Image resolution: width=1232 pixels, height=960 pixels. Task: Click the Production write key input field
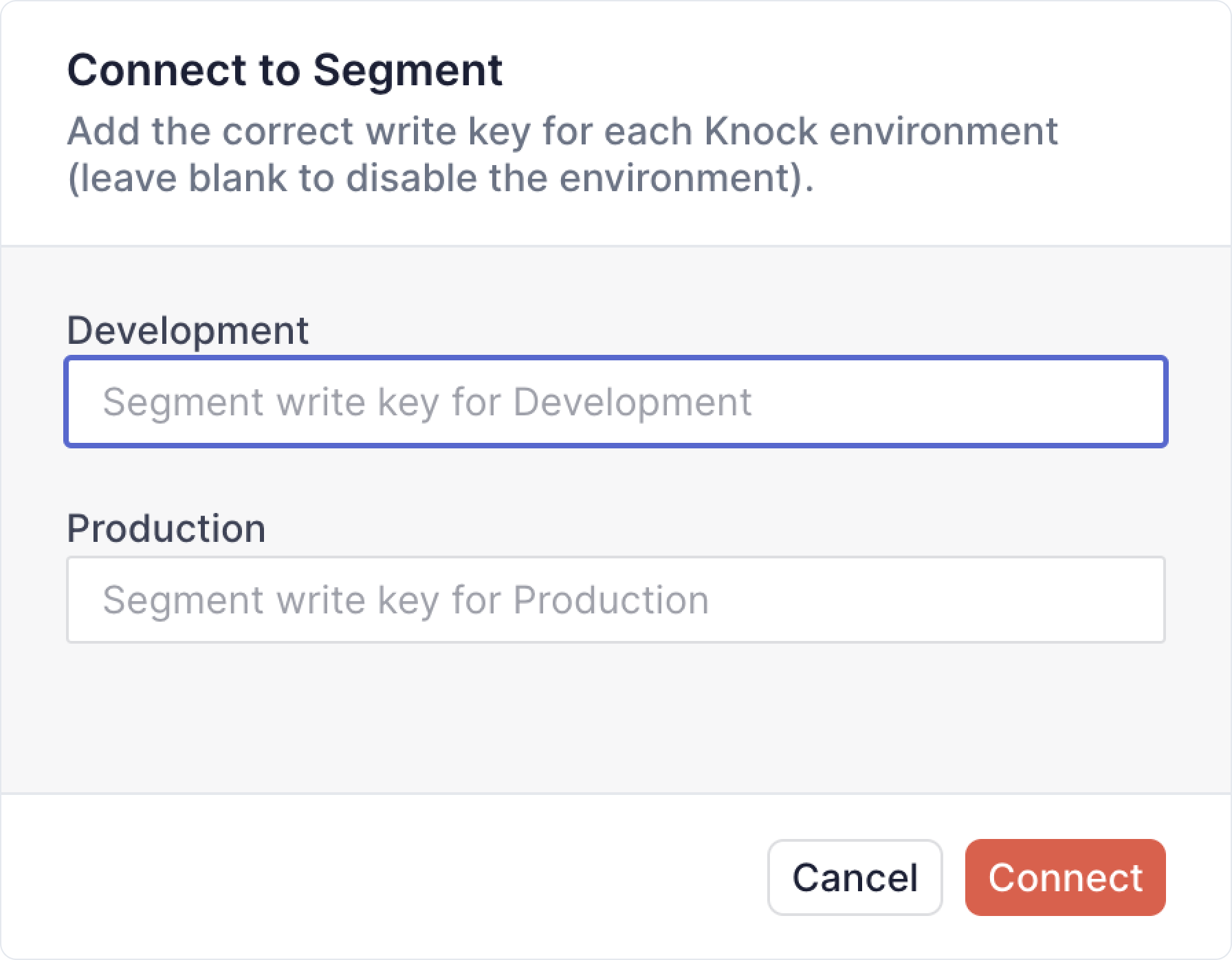(x=616, y=600)
